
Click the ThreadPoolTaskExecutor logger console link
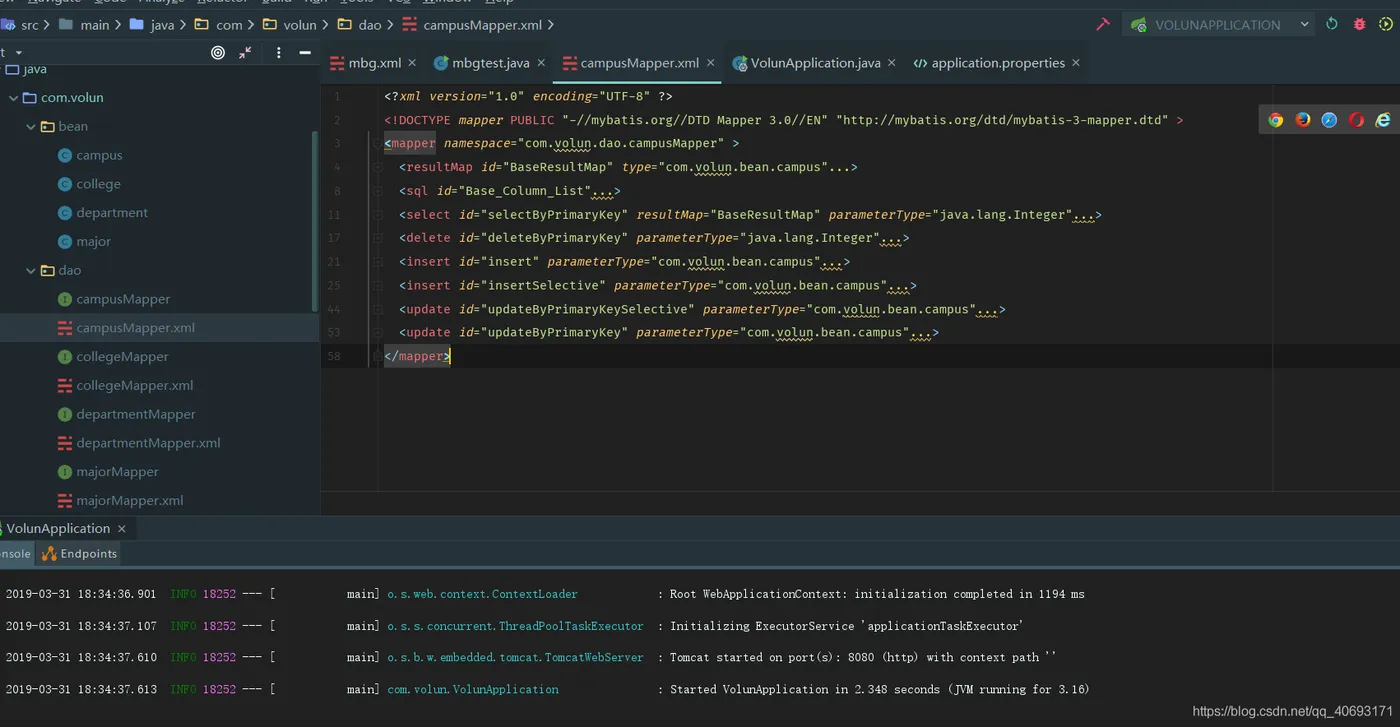click(x=515, y=626)
